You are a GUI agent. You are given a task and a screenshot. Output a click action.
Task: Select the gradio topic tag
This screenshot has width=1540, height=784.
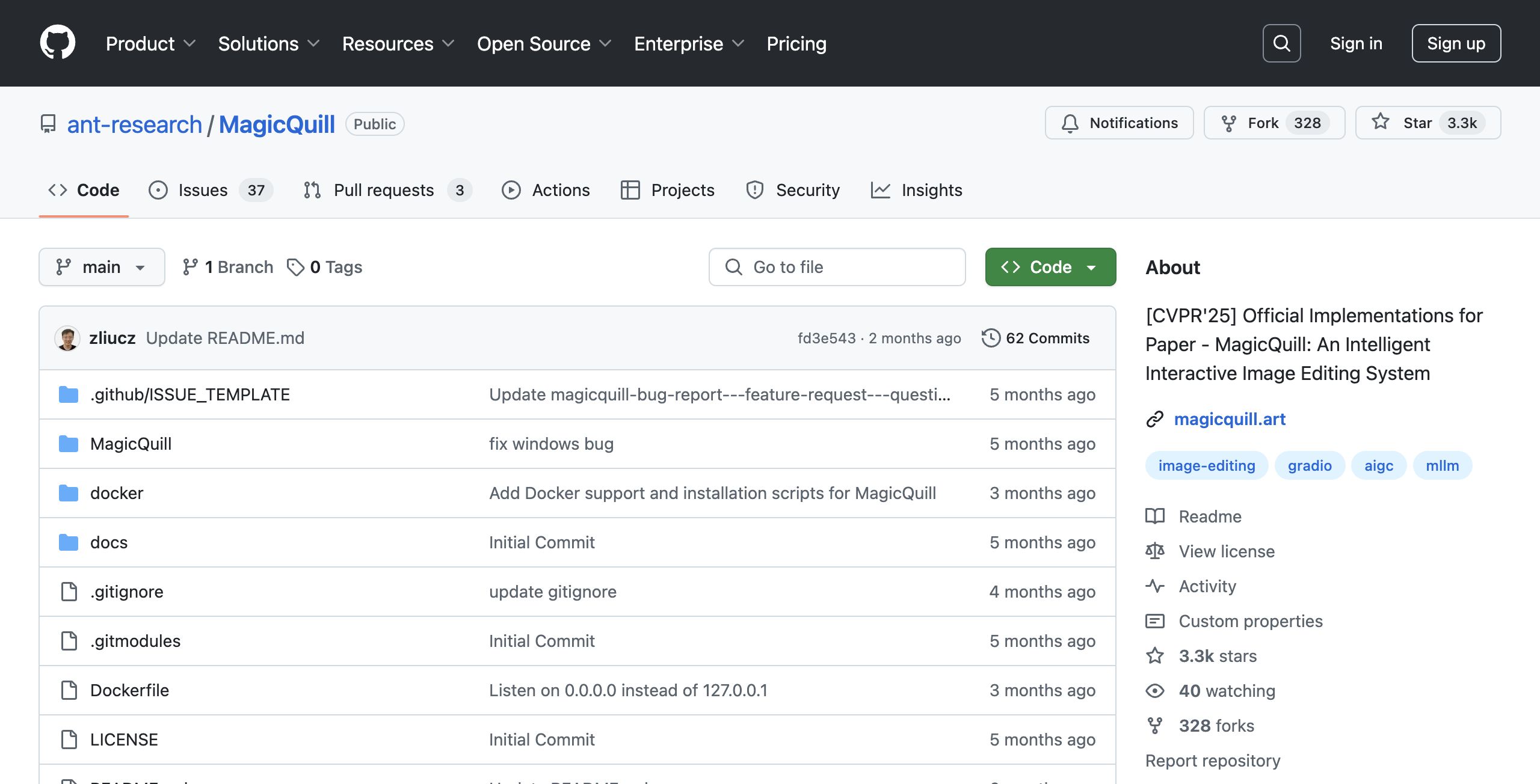coord(1310,465)
